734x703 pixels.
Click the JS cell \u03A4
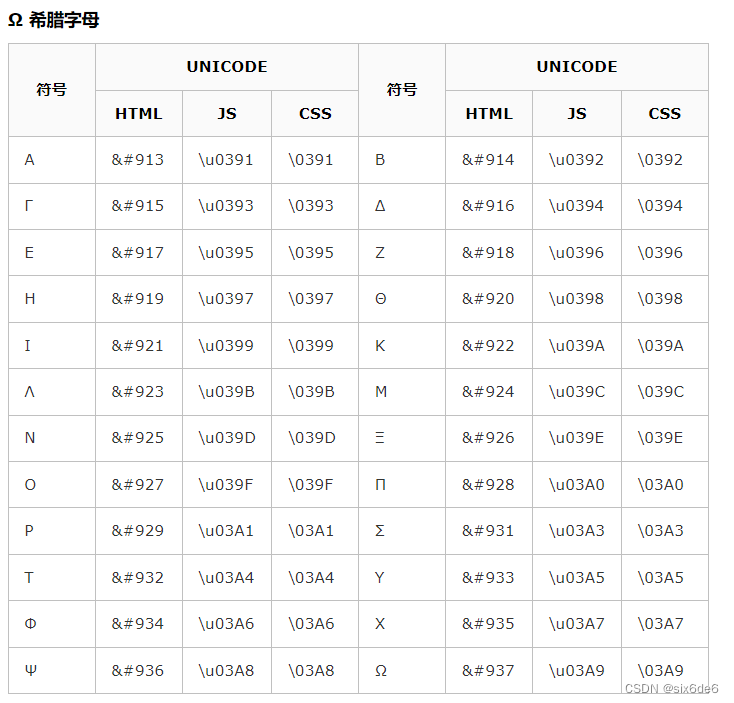click(x=227, y=578)
